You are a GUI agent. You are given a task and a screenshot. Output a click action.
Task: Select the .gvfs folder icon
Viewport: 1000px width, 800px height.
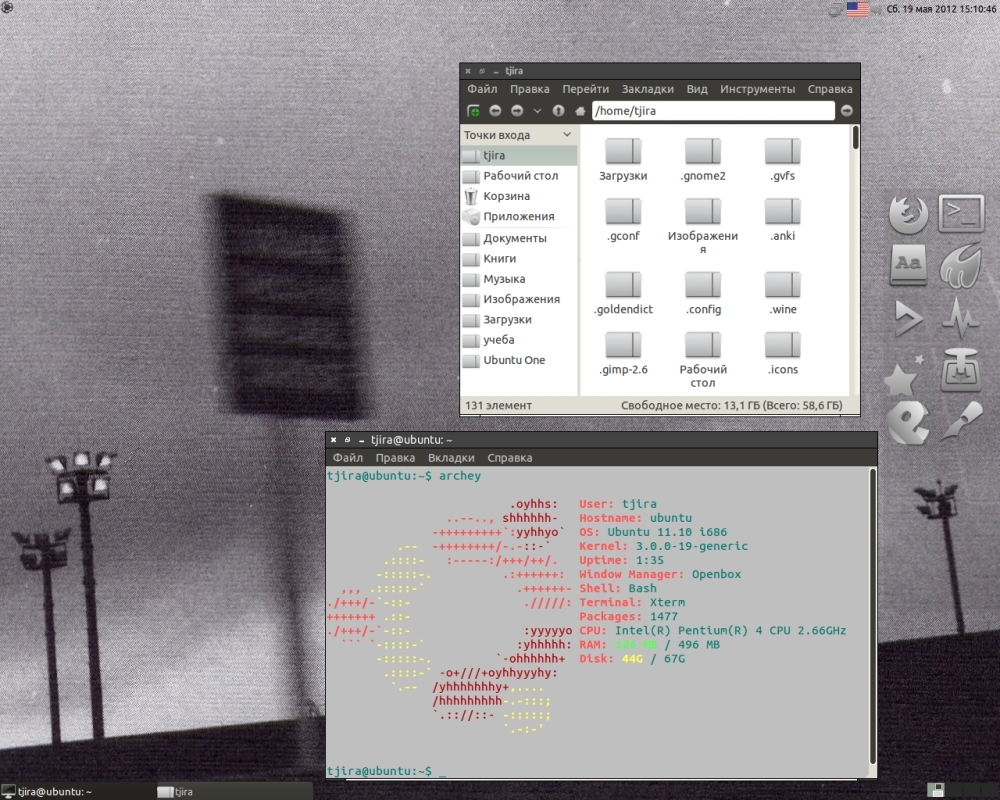tap(783, 152)
